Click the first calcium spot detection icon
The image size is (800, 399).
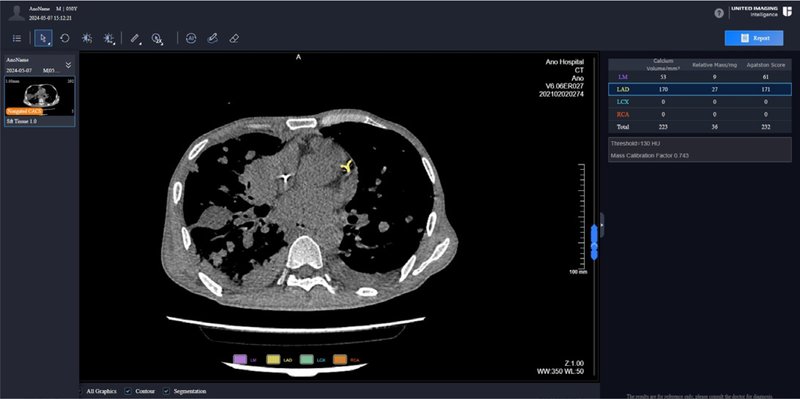coord(87,38)
